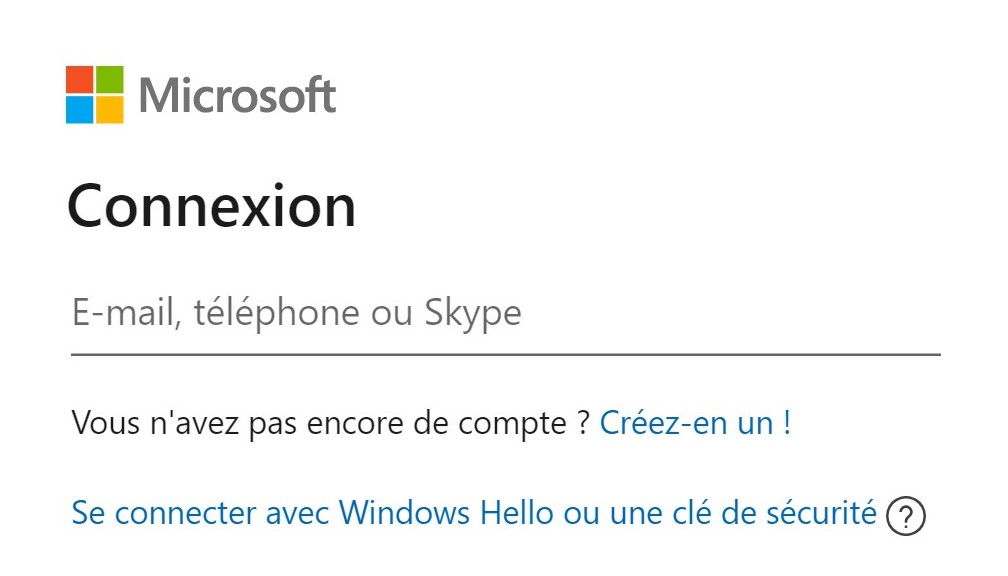
Task: Select the Microsoft wordmark text
Action: (237, 94)
